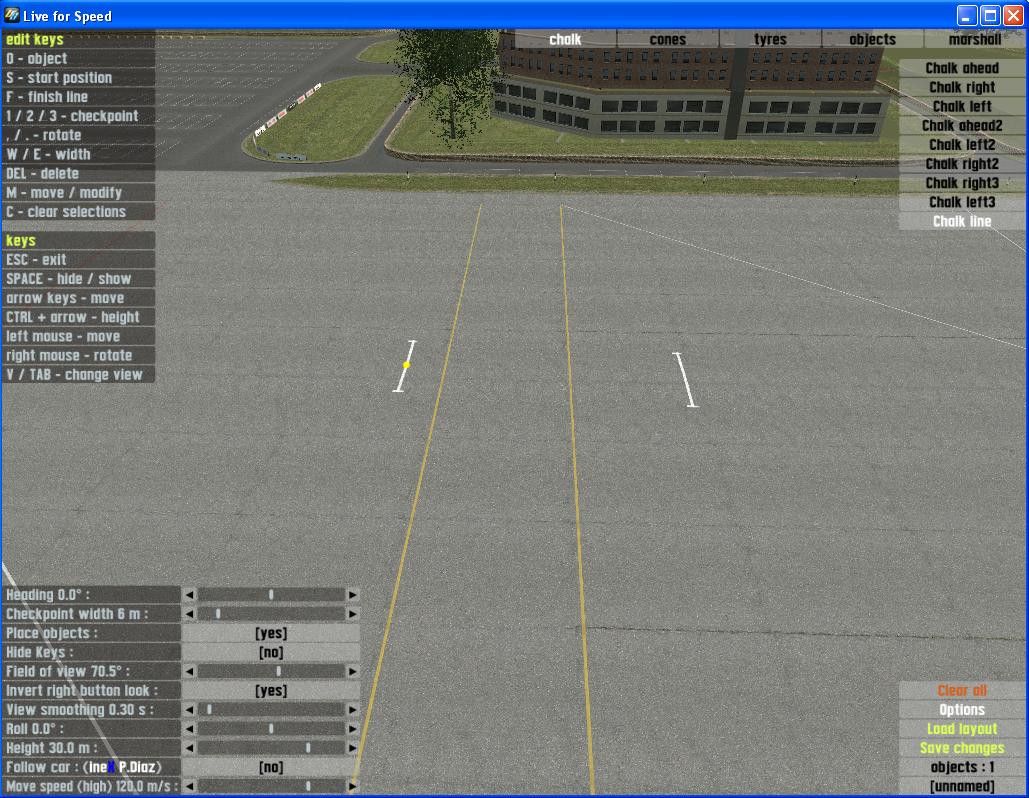Increase Height with right arrow

[352, 748]
